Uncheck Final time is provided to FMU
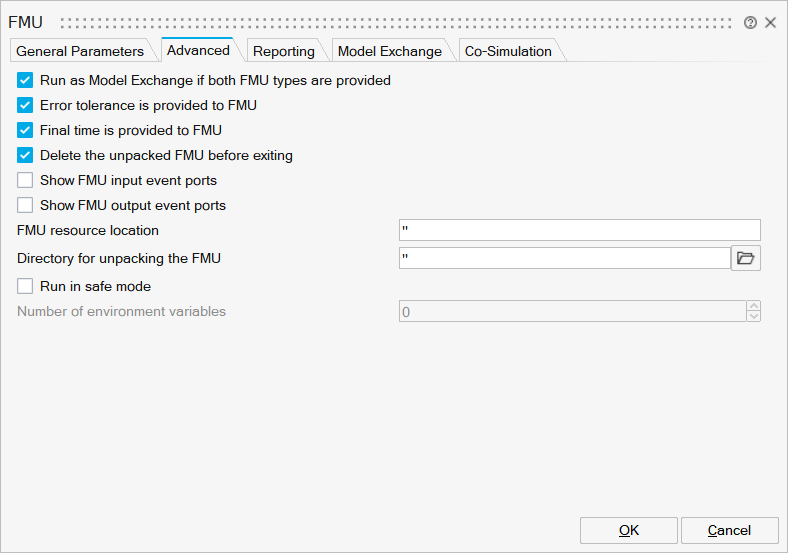 26,130
